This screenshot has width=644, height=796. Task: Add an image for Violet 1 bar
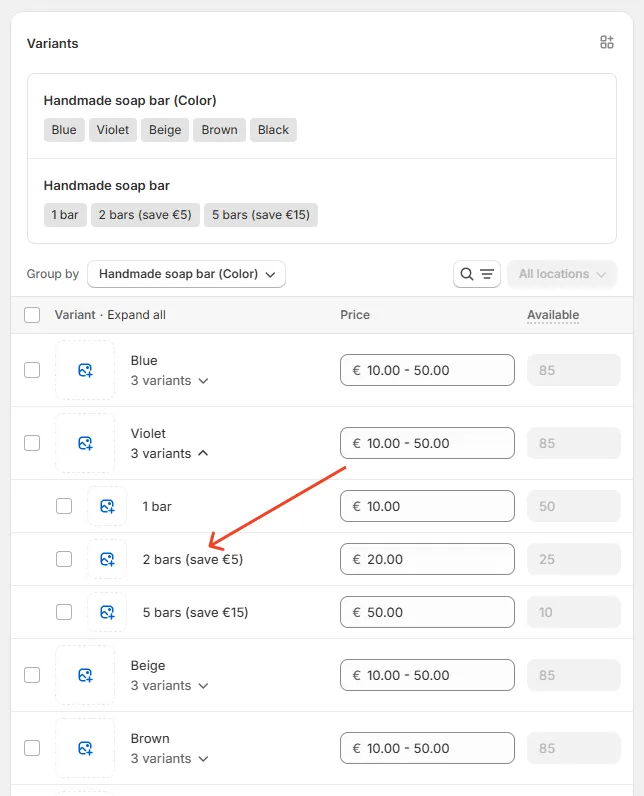[107, 506]
